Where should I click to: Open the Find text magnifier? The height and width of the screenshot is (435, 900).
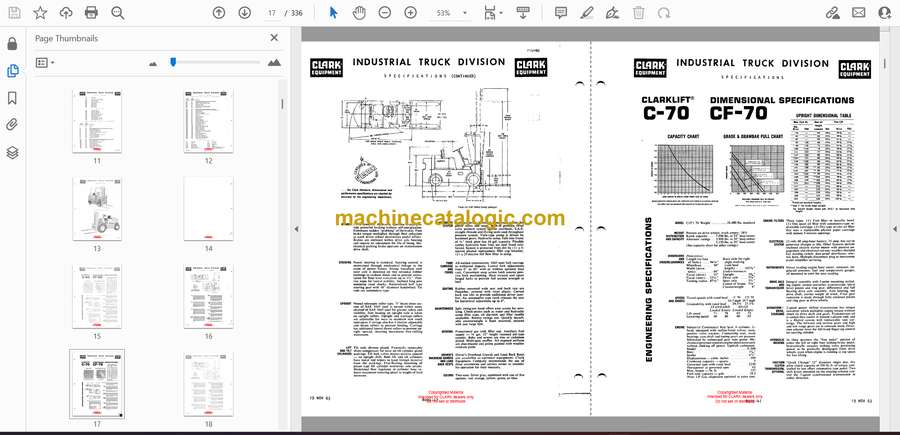click(x=118, y=13)
